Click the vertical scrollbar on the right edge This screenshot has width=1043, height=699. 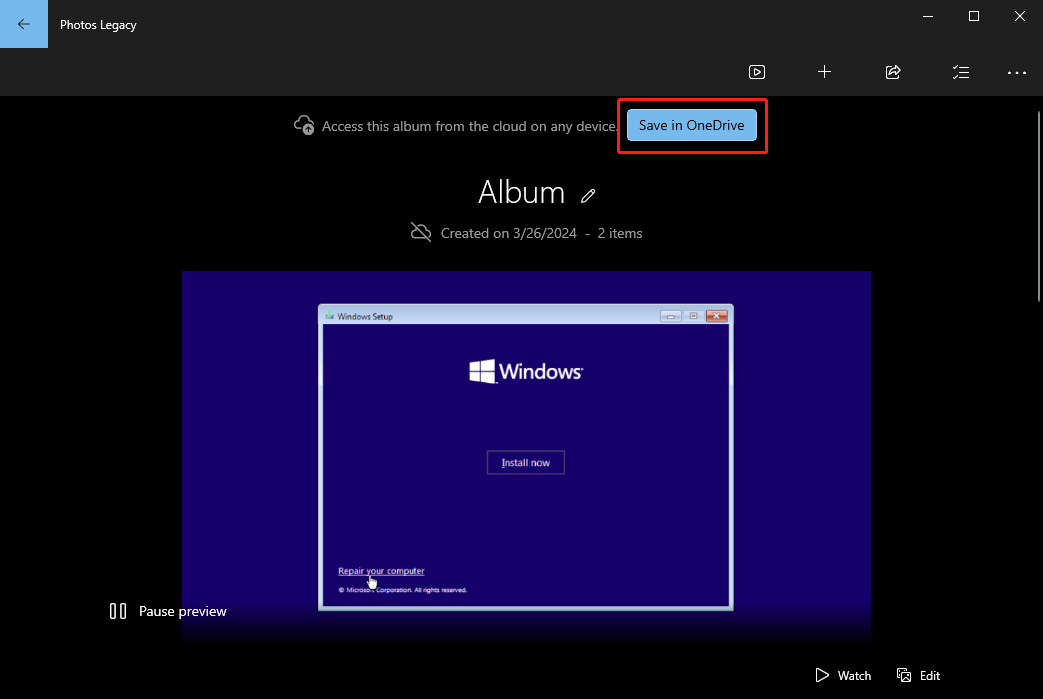(x=1038, y=200)
